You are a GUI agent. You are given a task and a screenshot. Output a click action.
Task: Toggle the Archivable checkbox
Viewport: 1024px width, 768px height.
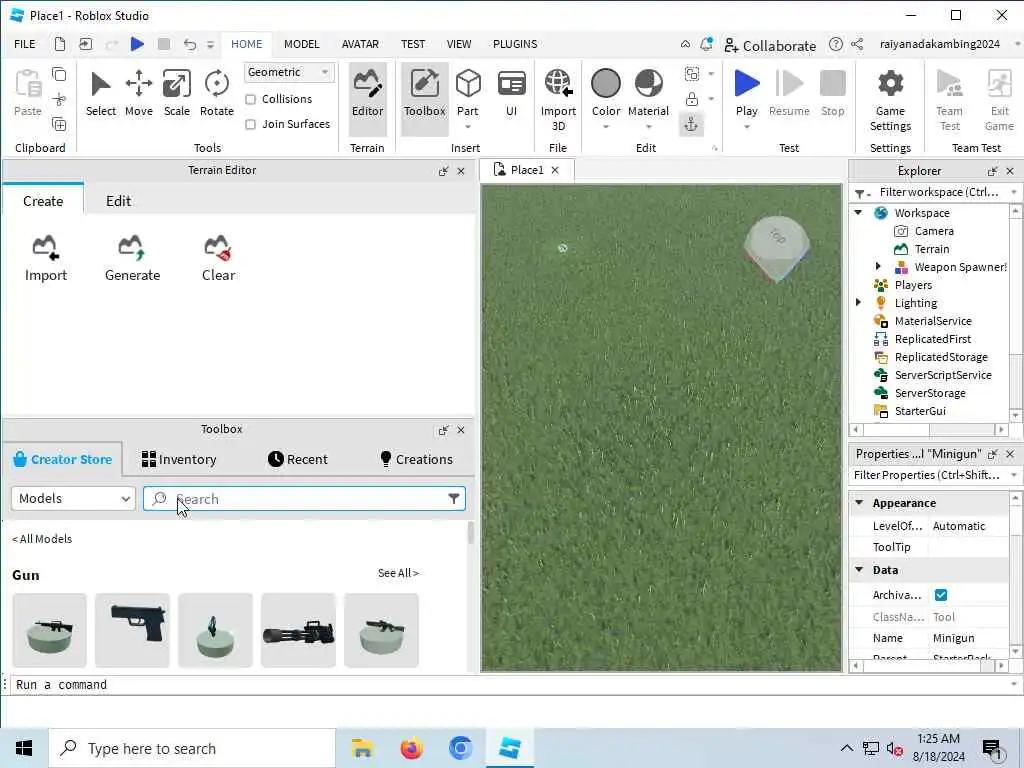point(940,595)
